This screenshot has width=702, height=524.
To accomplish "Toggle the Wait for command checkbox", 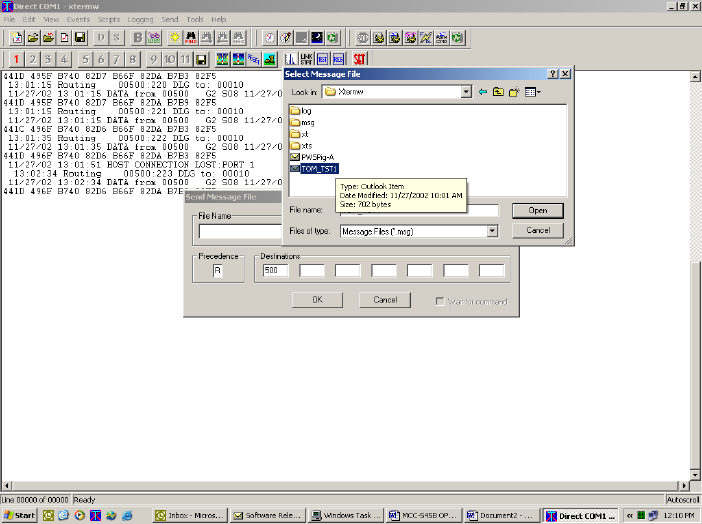I will pyautogui.click(x=440, y=301).
